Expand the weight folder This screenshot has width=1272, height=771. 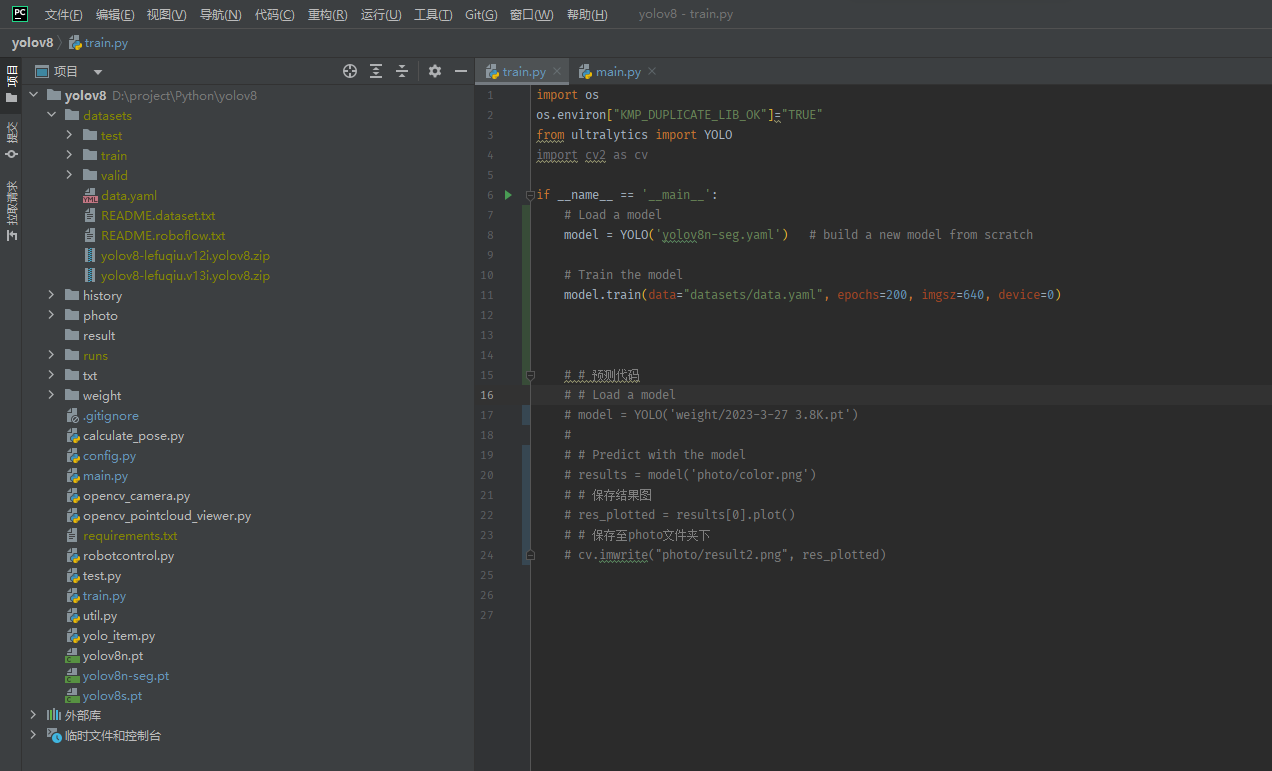tap(51, 395)
